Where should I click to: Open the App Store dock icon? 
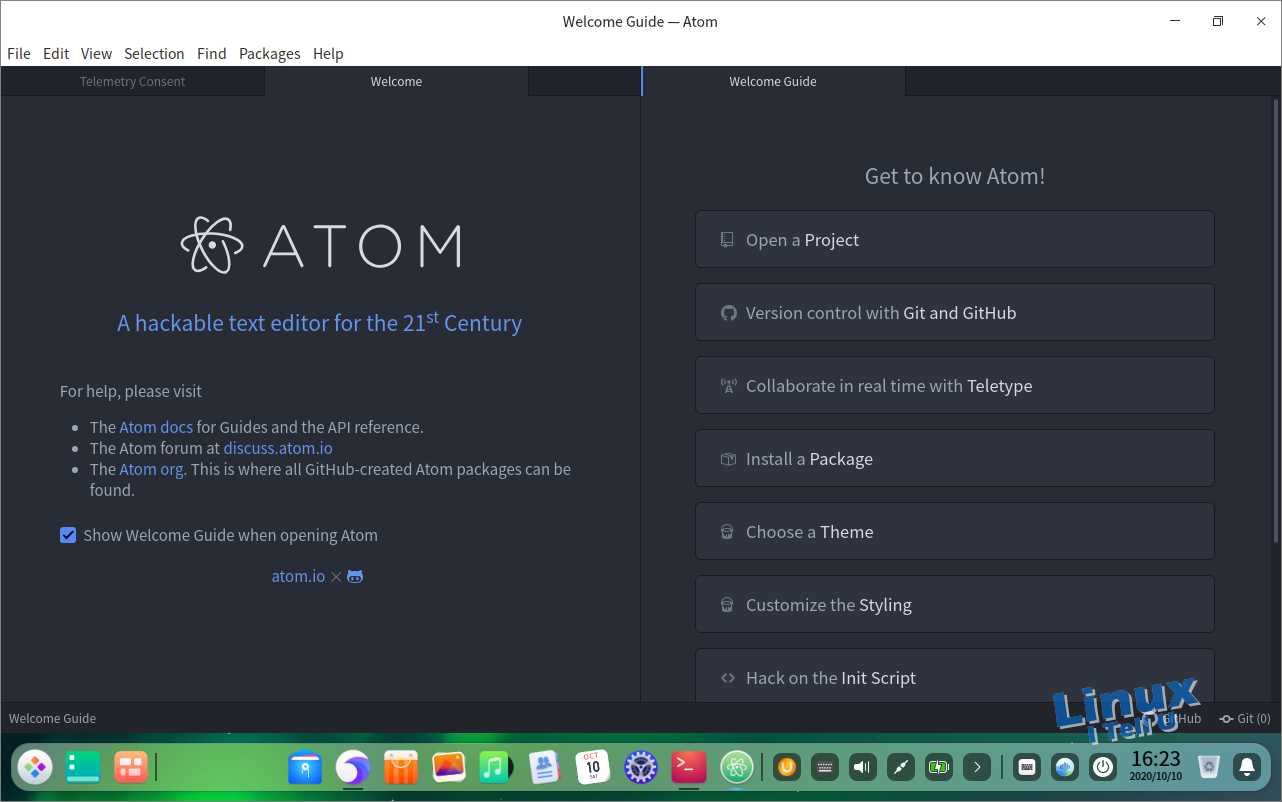(400, 767)
